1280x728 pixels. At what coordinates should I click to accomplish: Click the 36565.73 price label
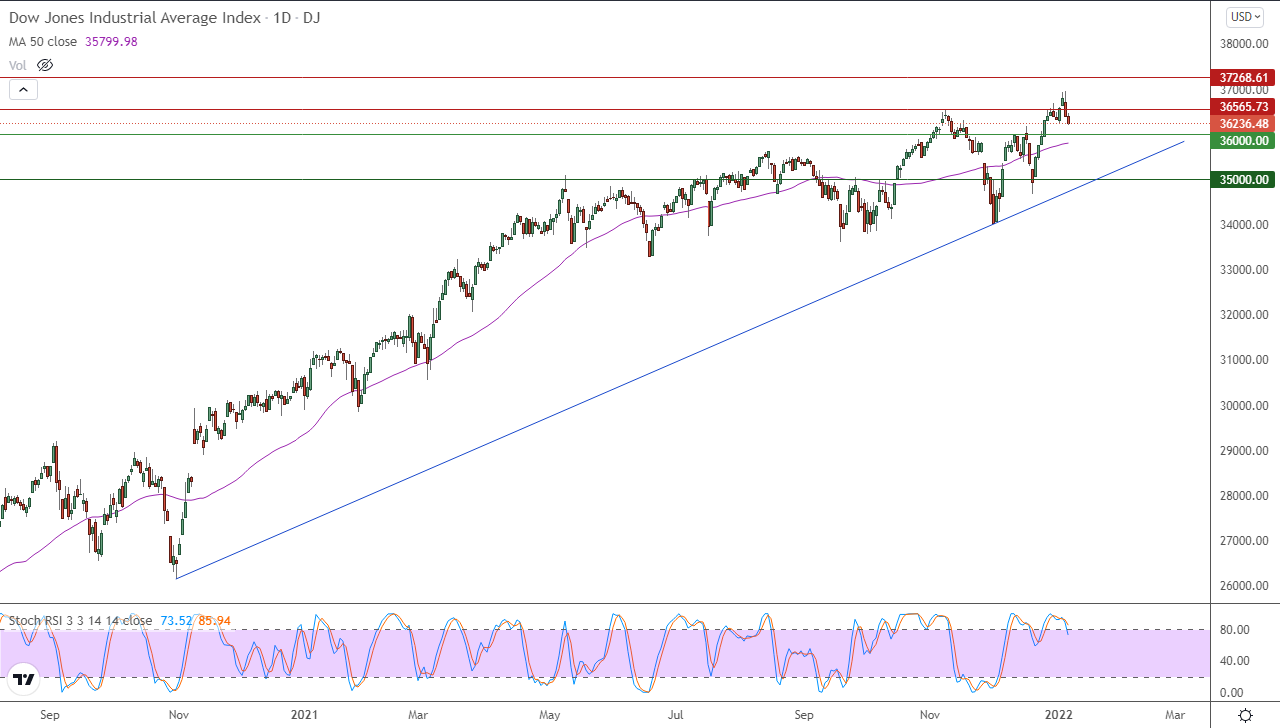(x=1244, y=106)
